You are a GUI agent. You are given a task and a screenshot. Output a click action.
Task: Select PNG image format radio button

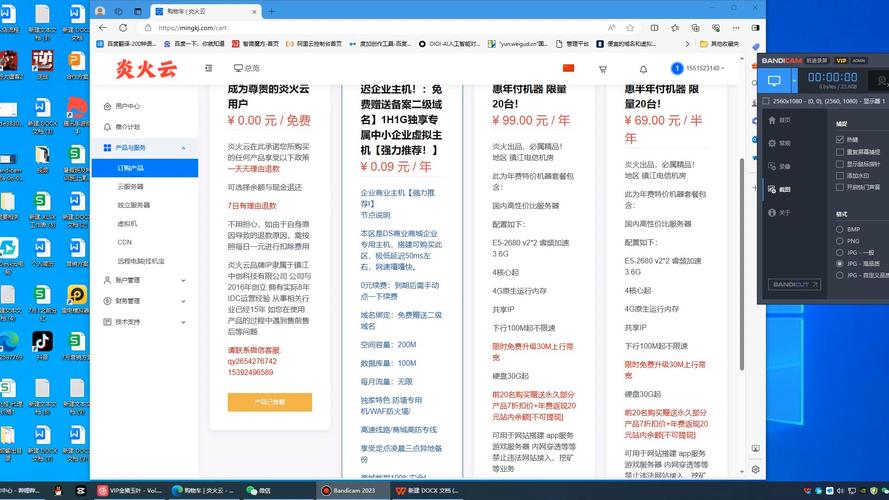pyautogui.click(x=840, y=241)
